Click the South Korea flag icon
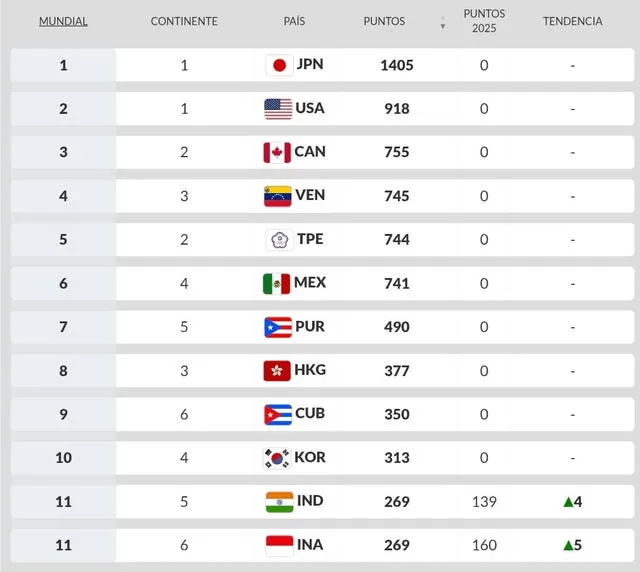The image size is (640, 572). coord(277,458)
